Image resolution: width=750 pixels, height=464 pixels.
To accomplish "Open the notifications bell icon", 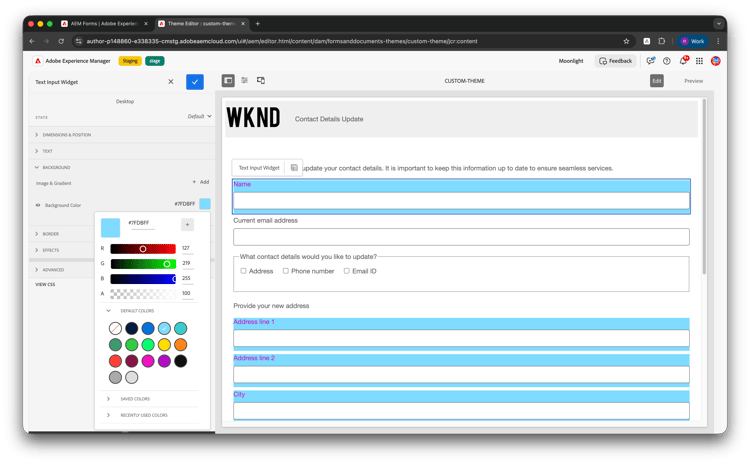I will [x=683, y=61].
